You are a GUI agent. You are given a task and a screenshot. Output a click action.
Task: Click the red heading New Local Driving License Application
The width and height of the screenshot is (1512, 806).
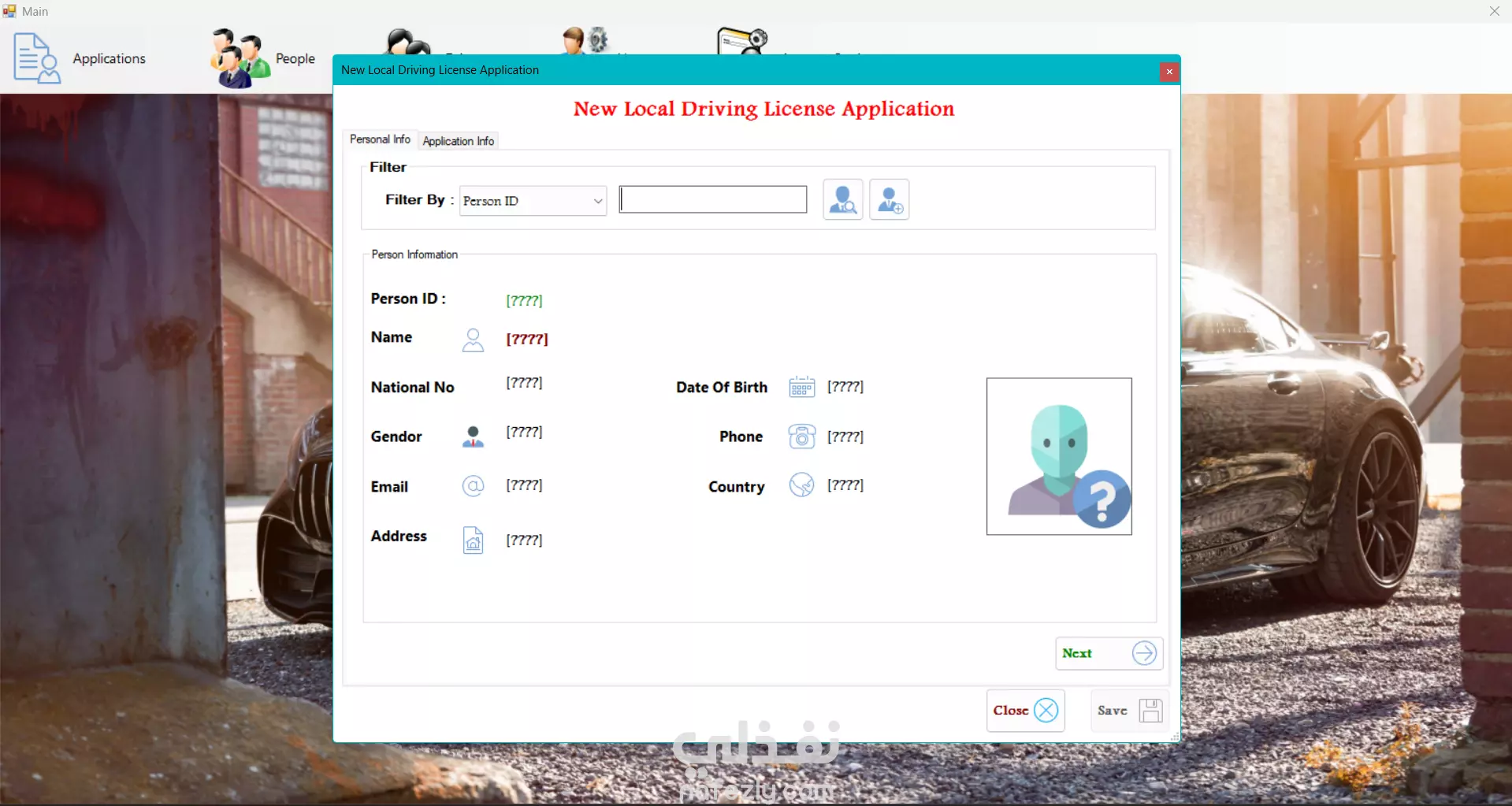click(763, 109)
